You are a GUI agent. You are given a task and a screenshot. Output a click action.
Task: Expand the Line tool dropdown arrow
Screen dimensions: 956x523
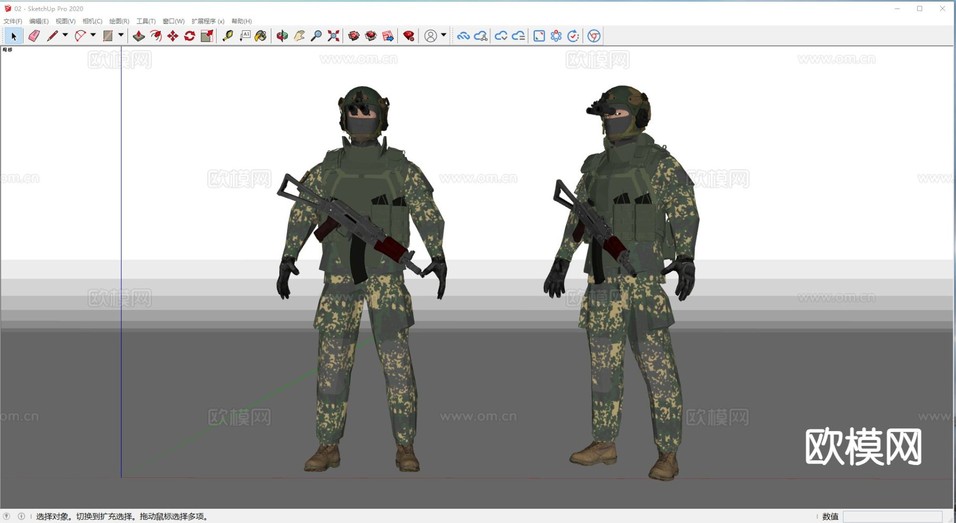coord(65,35)
